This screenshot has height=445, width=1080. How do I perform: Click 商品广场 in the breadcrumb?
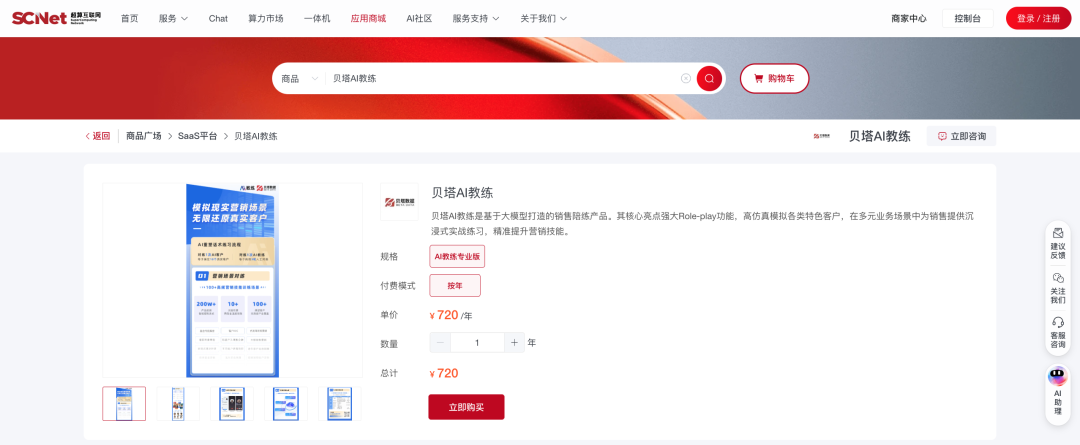pyautogui.click(x=143, y=136)
